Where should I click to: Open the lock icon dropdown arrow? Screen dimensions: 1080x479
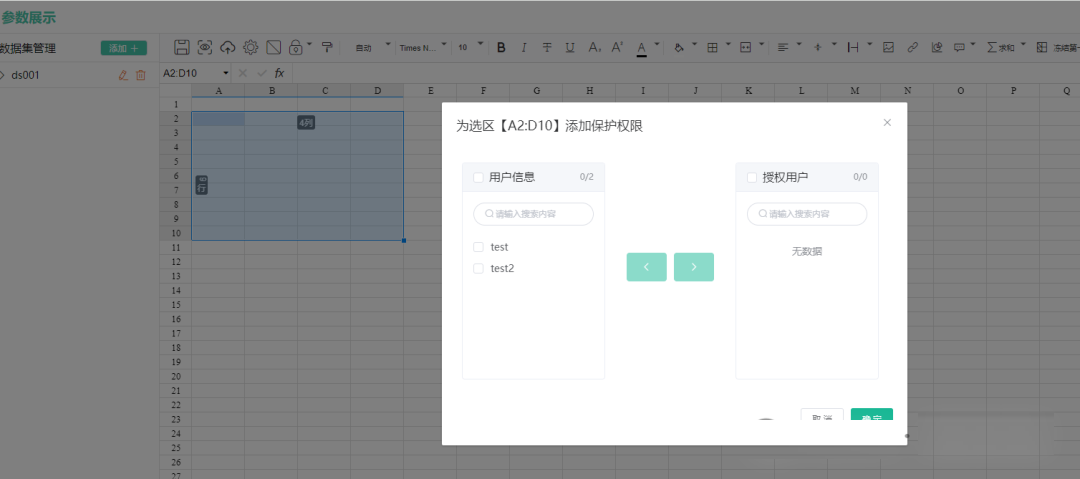[309, 45]
